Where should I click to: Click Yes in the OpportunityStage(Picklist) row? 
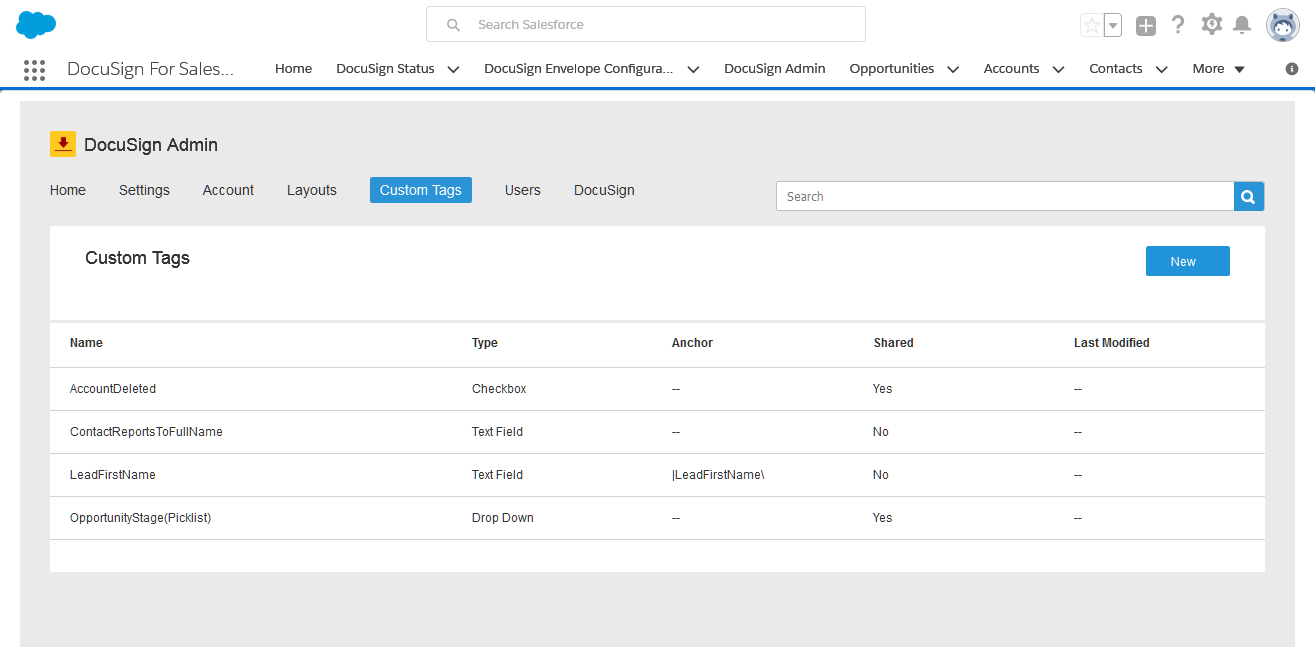pyautogui.click(x=882, y=518)
